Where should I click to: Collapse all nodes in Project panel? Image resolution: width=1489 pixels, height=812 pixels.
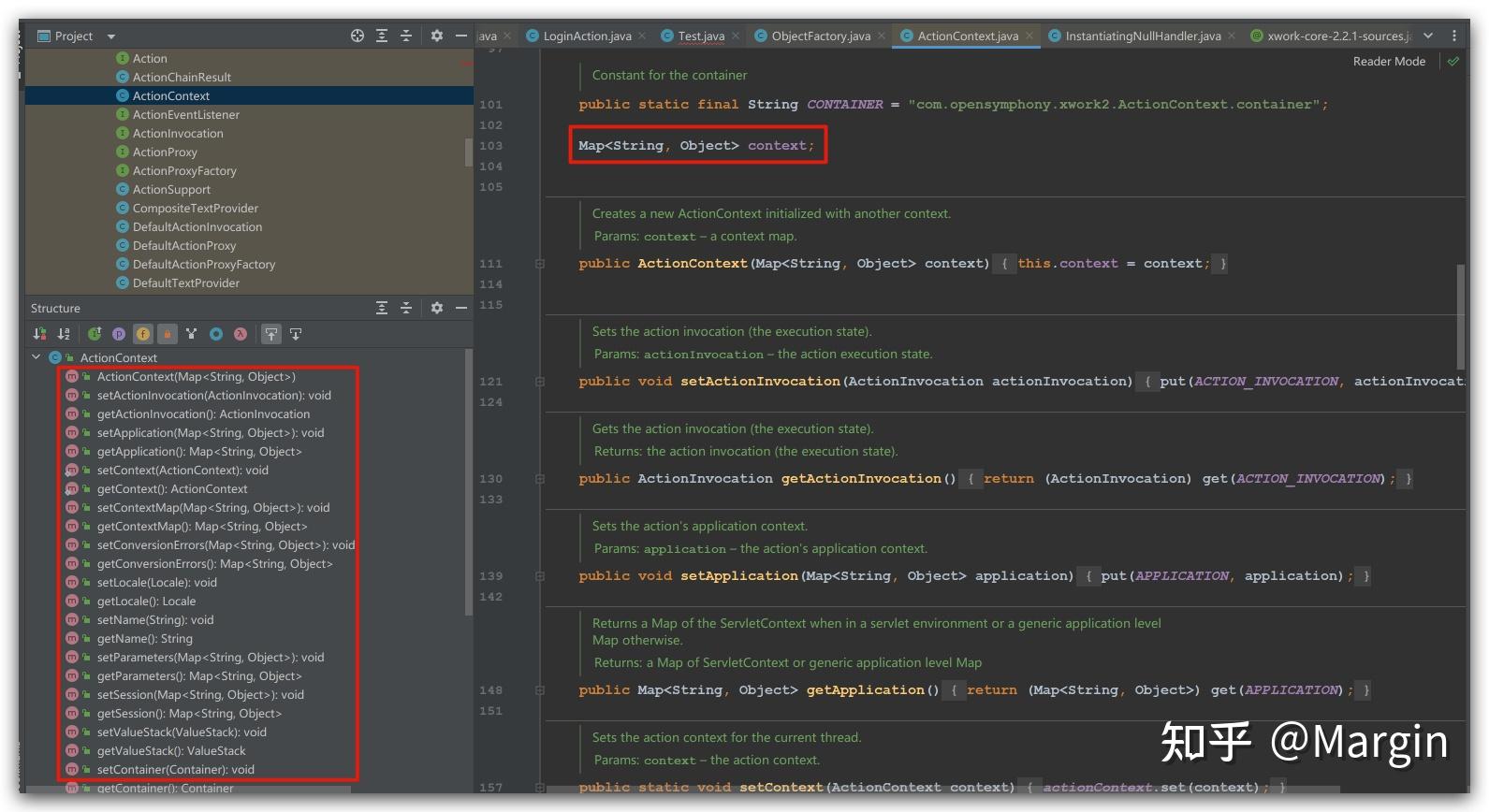(x=406, y=36)
